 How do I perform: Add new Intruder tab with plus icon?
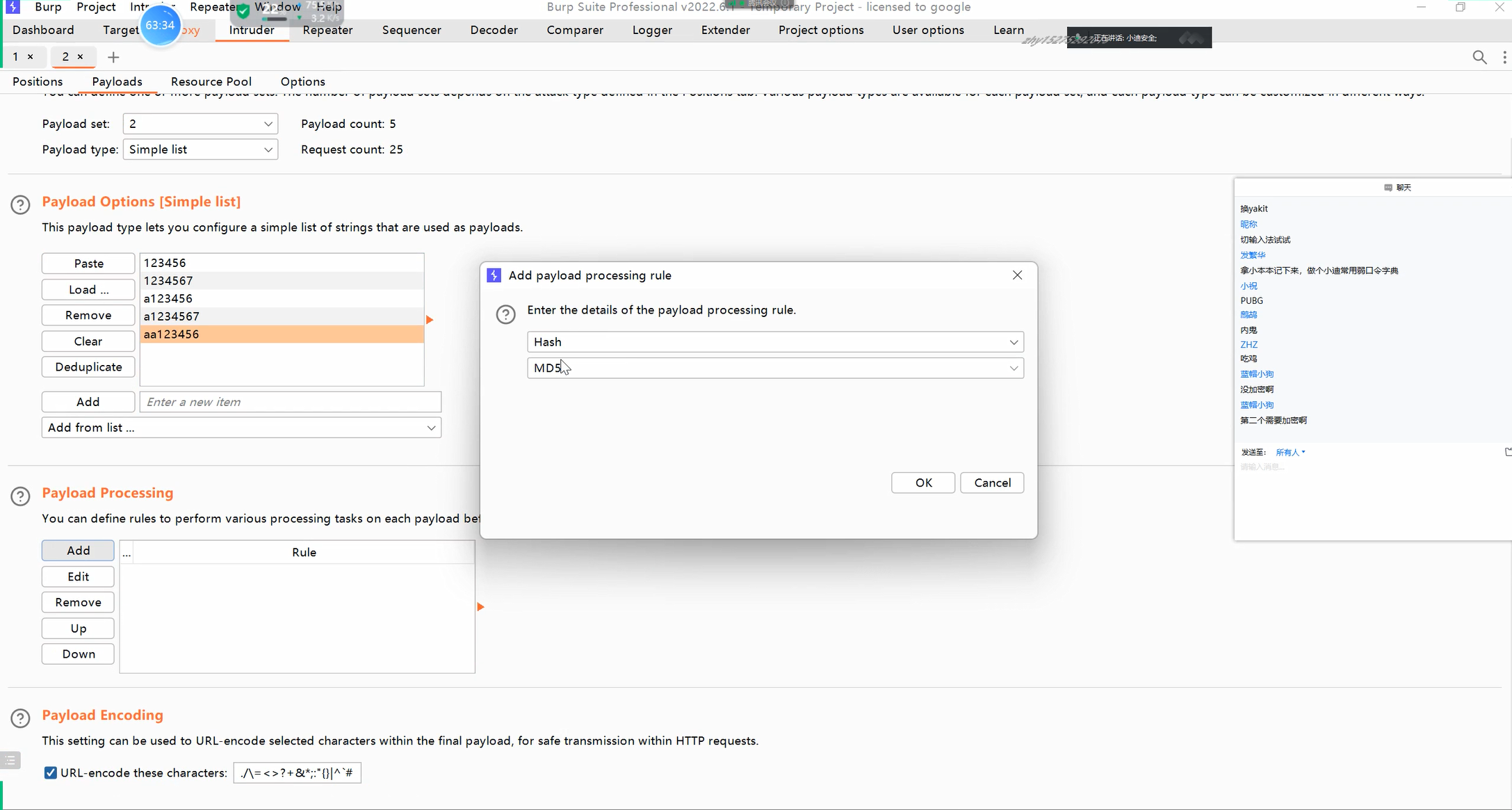pyautogui.click(x=113, y=57)
